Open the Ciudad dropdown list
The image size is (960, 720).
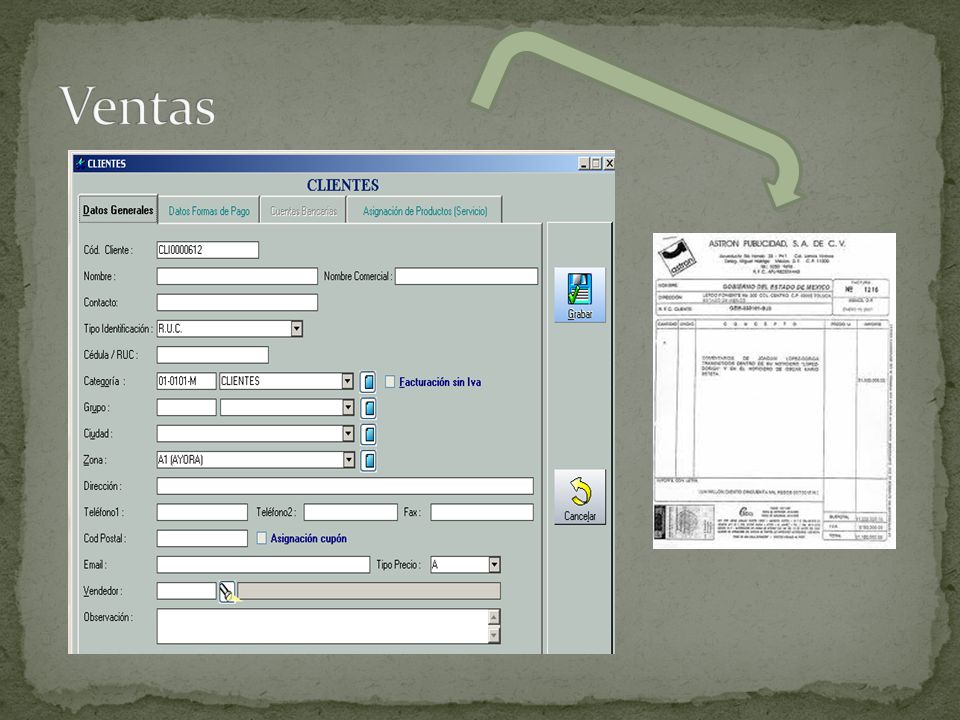point(348,433)
